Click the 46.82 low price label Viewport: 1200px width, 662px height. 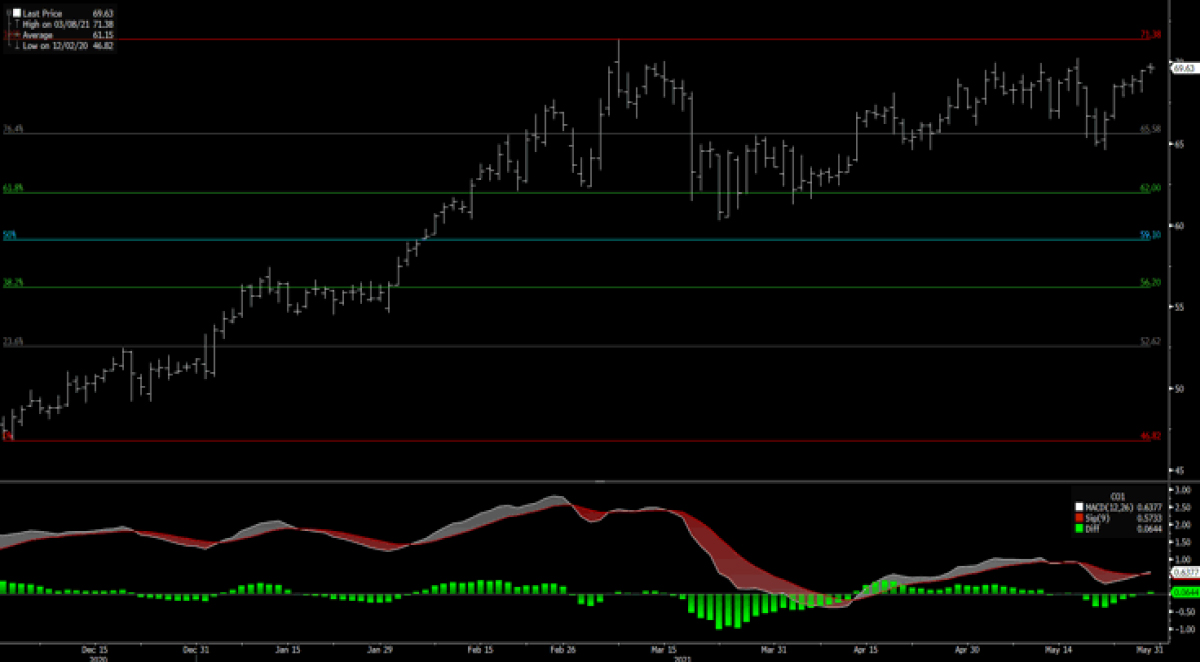click(x=1150, y=436)
